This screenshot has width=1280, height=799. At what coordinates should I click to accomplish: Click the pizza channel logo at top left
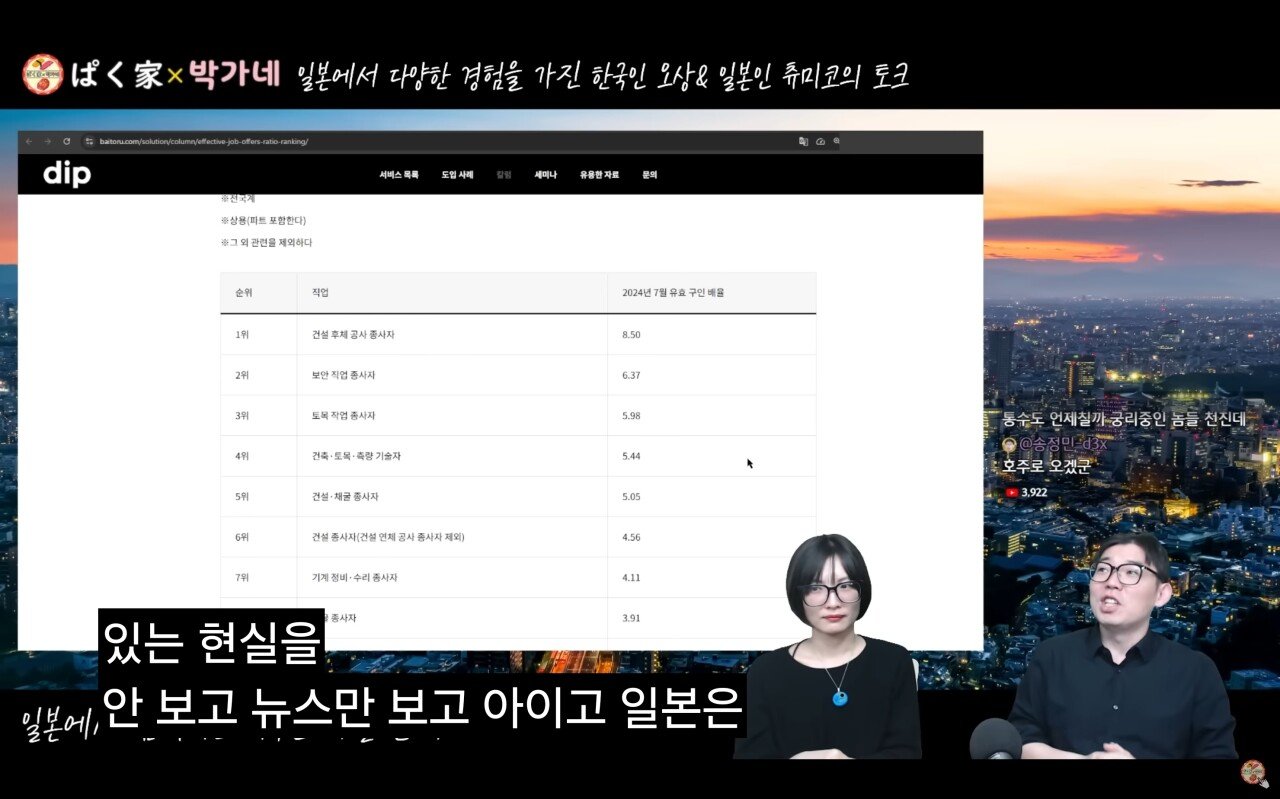[x=43, y=75]
